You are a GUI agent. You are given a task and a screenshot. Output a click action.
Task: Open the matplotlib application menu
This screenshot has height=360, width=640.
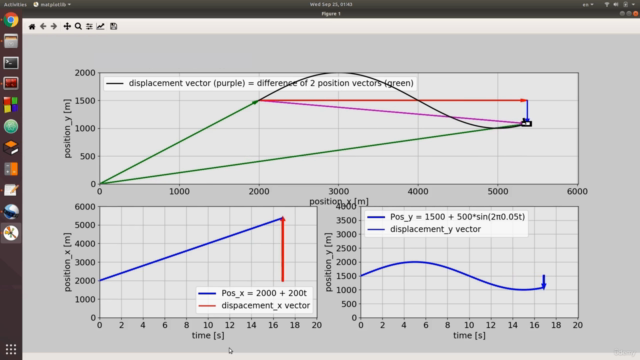tap(52, 4)
